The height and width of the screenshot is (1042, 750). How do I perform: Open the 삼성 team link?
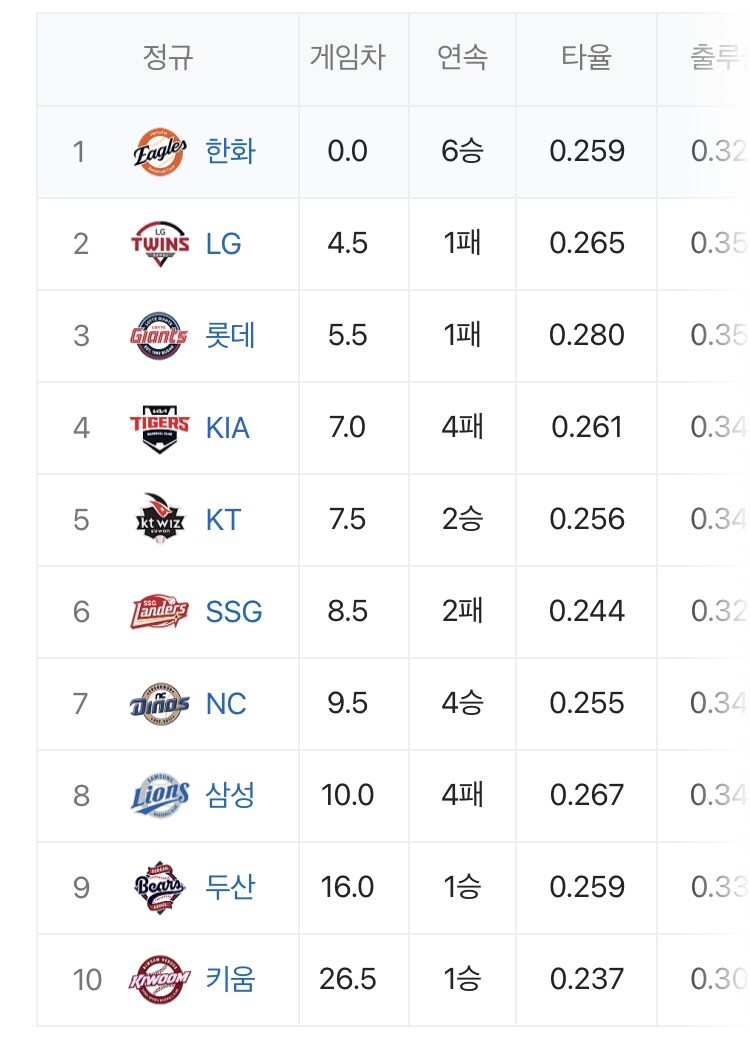pyautogui.click(x=231, y=795)
